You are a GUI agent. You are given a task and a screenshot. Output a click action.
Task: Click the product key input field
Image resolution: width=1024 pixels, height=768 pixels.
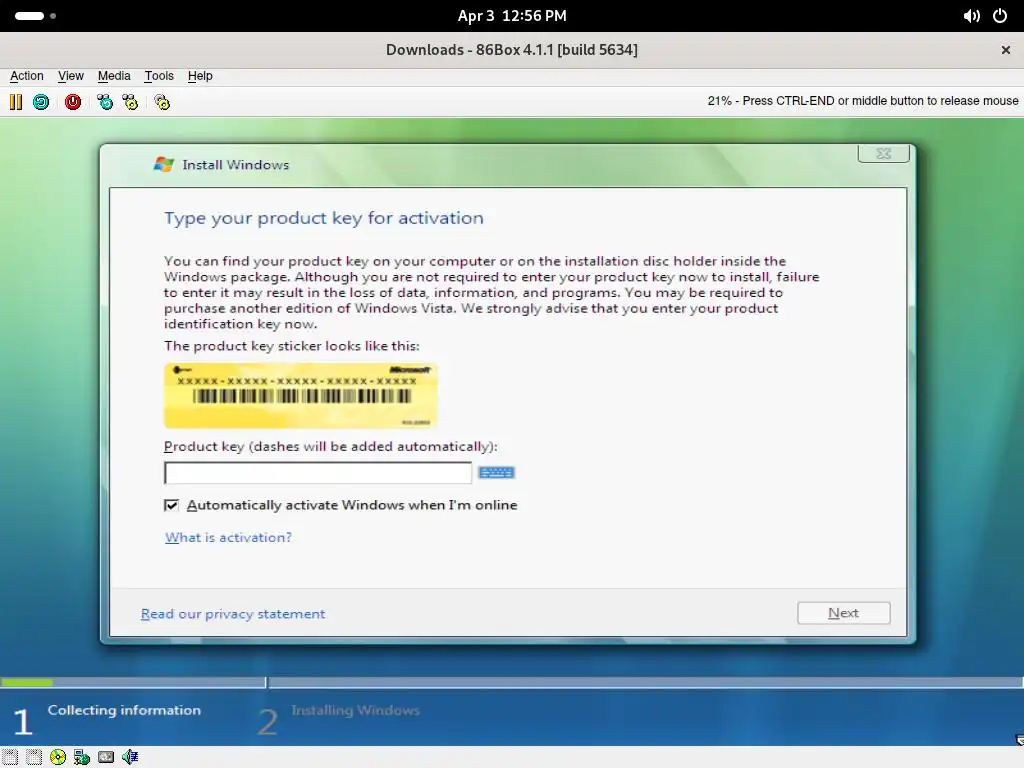tap(318, 472)
